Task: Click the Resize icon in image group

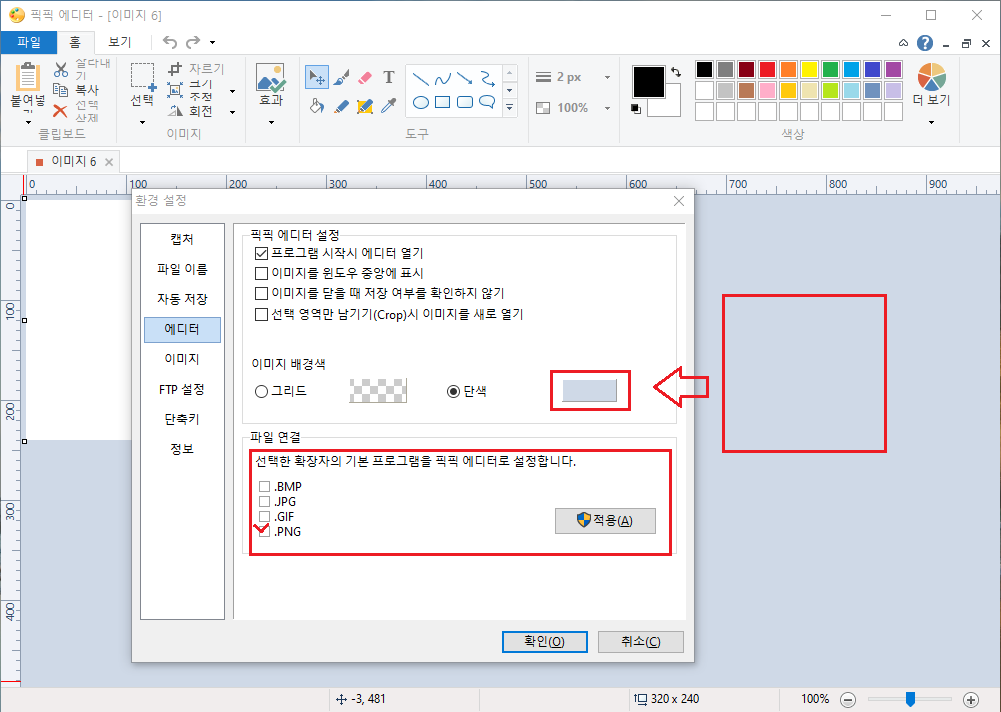Action: pyautogui.click(x=175, y=90)
